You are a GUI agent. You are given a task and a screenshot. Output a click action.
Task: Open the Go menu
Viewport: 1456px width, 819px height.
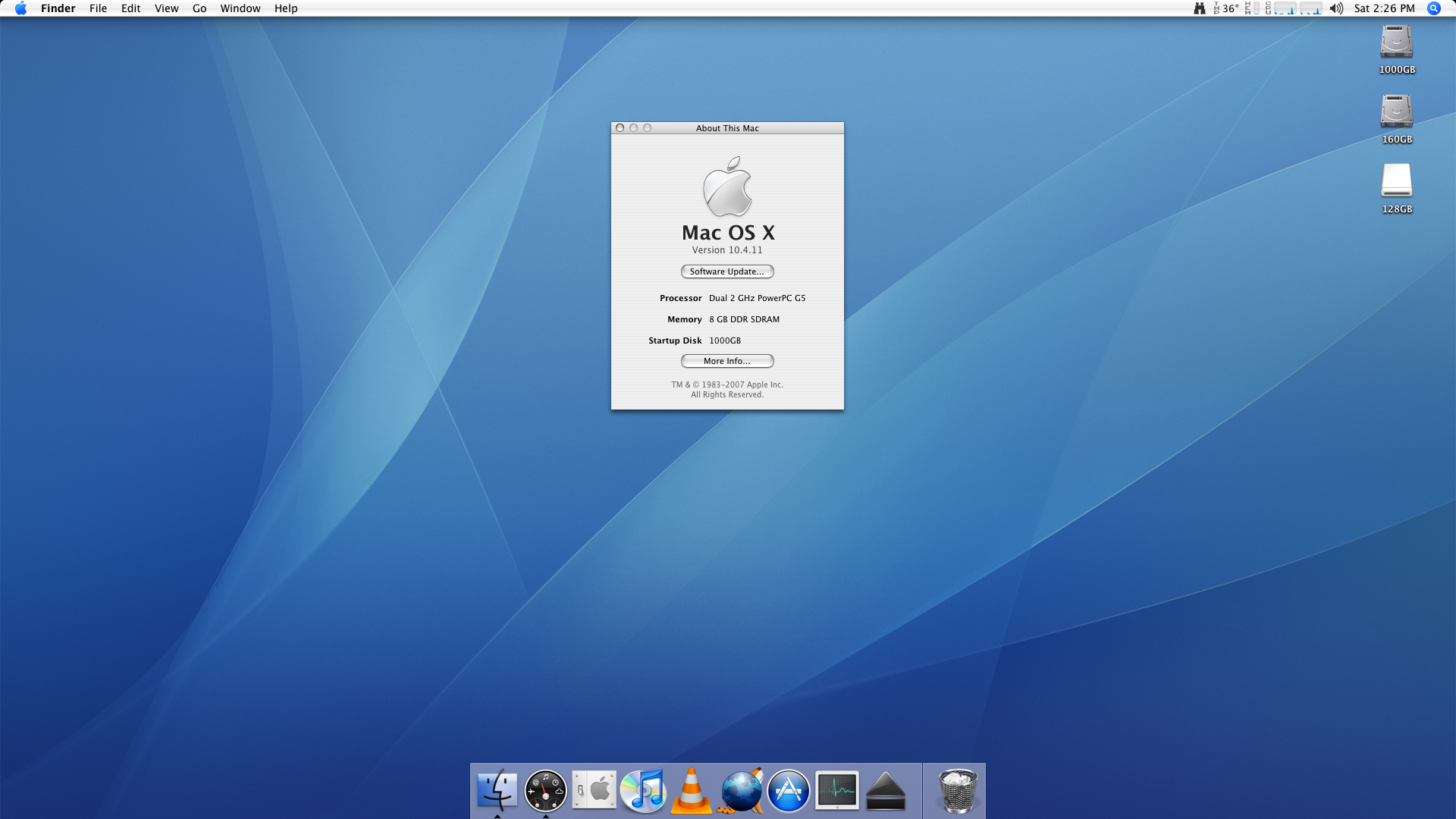point(199,8)
